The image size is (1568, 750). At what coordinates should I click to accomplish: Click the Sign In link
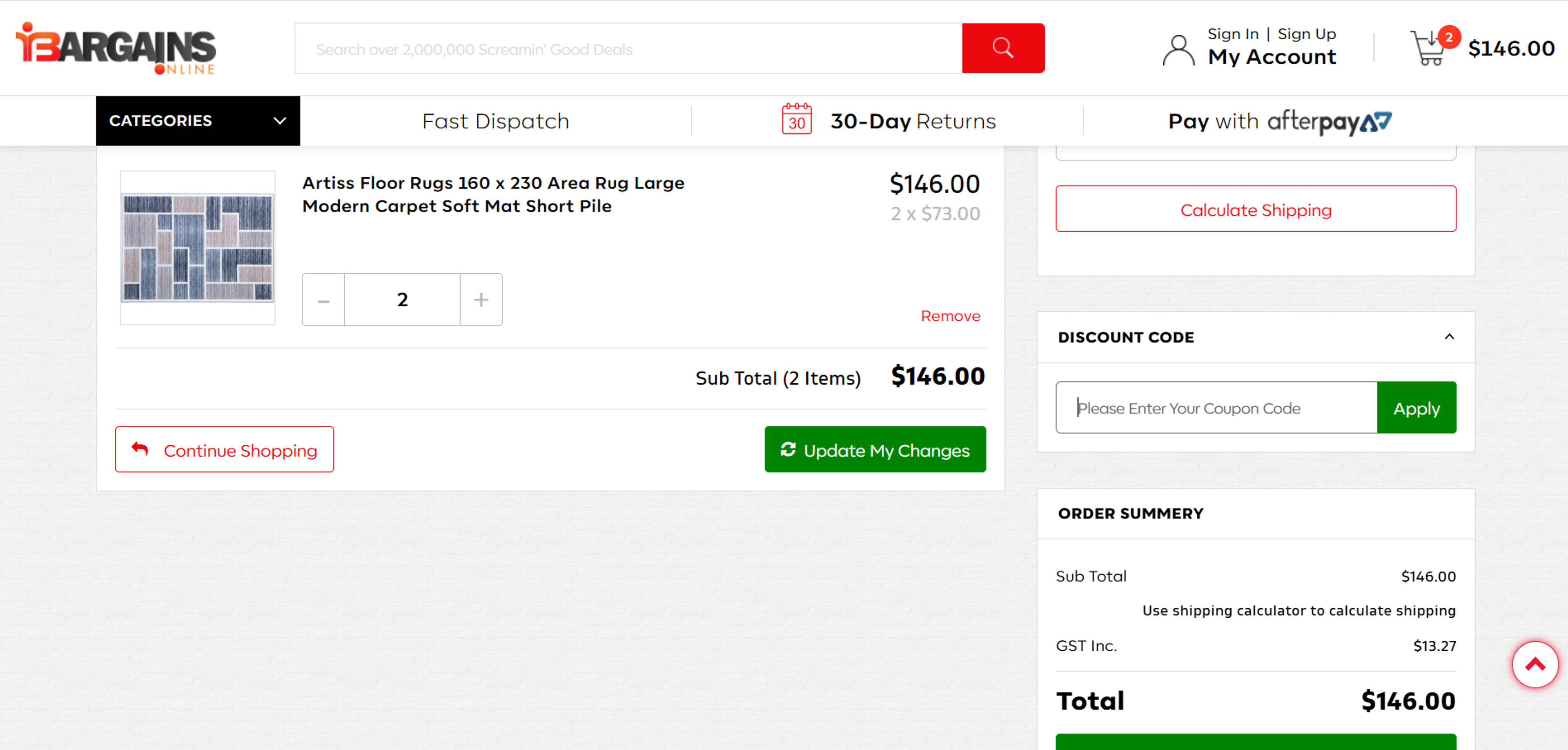[x=1233, y=34]
